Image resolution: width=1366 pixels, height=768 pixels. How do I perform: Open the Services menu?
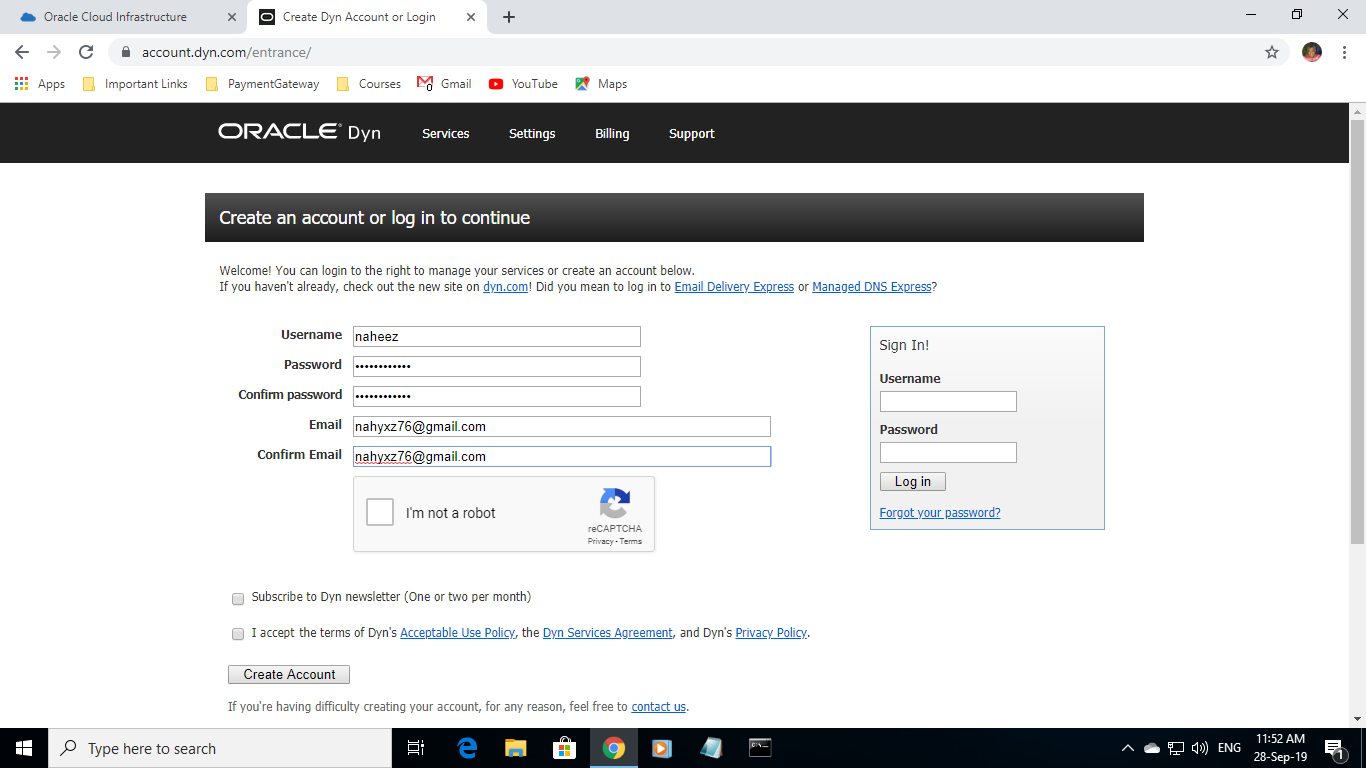click(x=446, y=133)
